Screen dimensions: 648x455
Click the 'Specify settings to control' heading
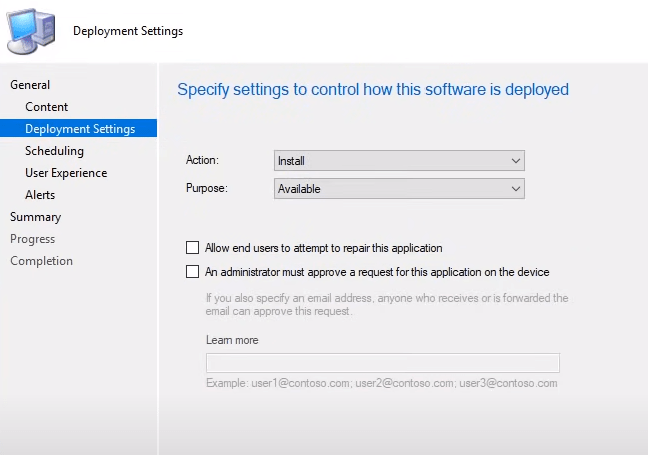pyautogui.click(x=373, y=90)
